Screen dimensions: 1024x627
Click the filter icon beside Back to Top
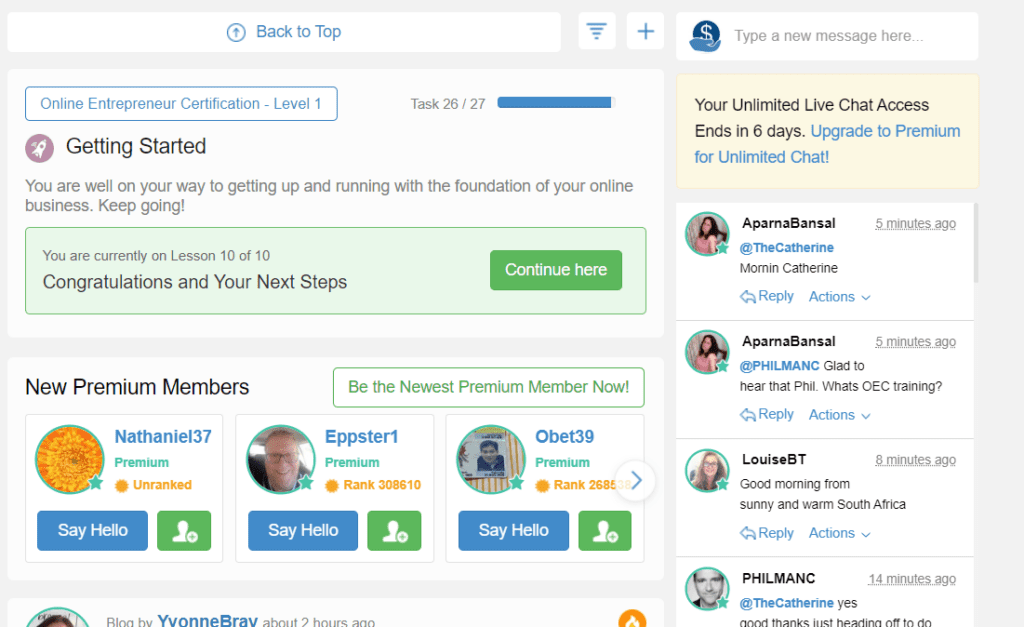point(596,31)
